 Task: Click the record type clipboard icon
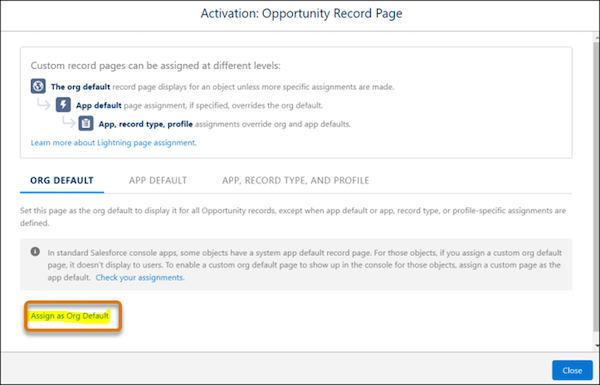click(x=86, y=123)
